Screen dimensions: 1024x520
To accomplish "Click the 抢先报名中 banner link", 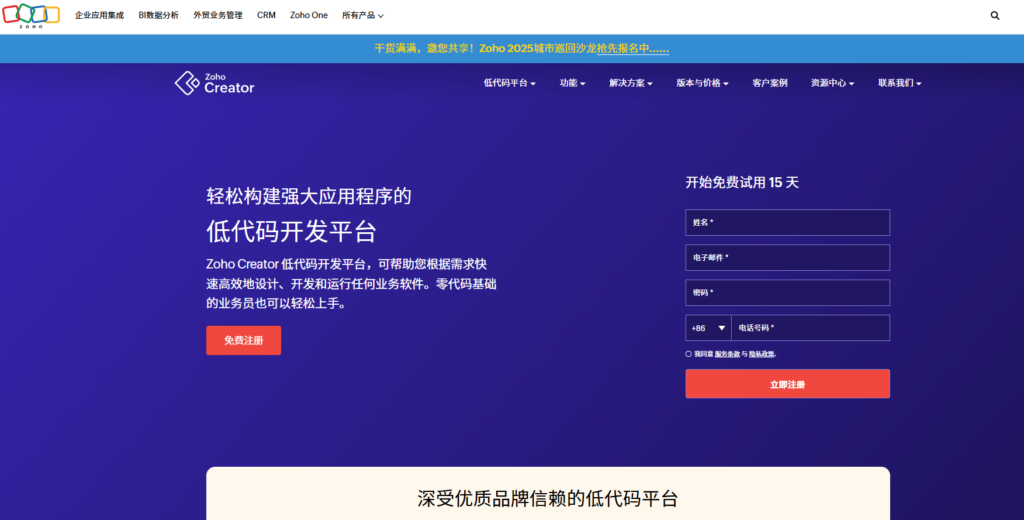I will 633,48.
